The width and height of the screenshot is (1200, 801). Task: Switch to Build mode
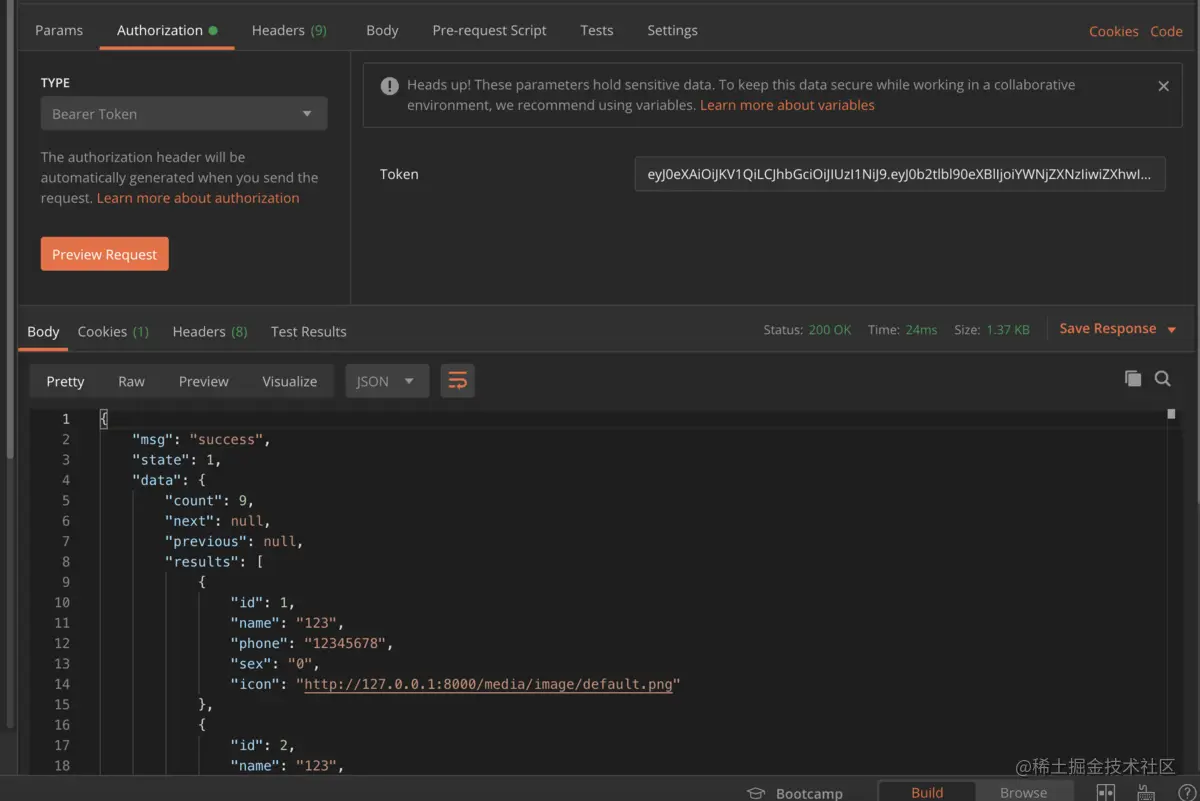[927, 792]
